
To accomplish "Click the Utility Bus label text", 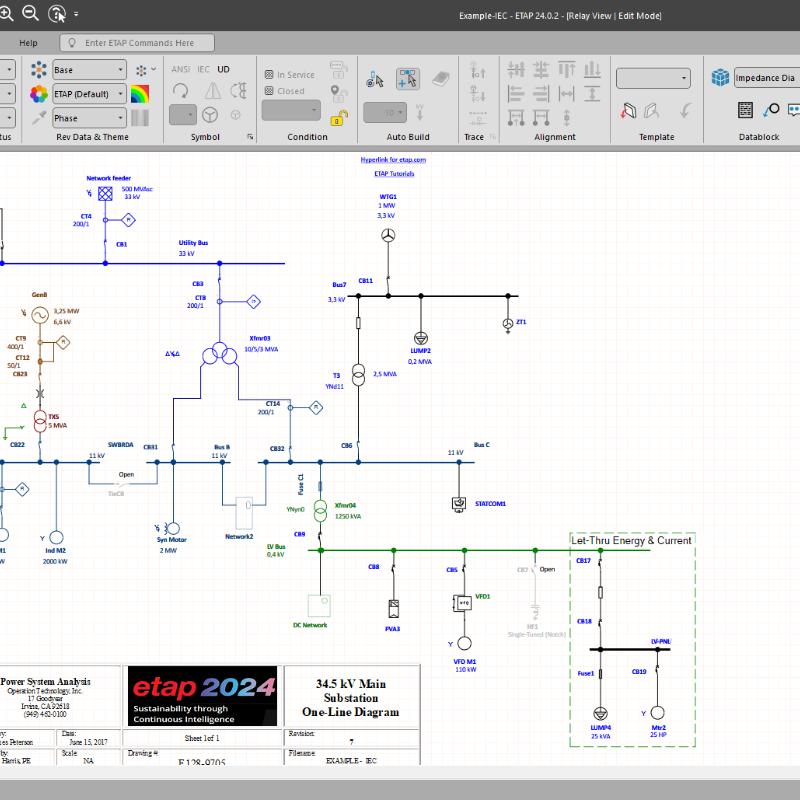I will (193, 243).
